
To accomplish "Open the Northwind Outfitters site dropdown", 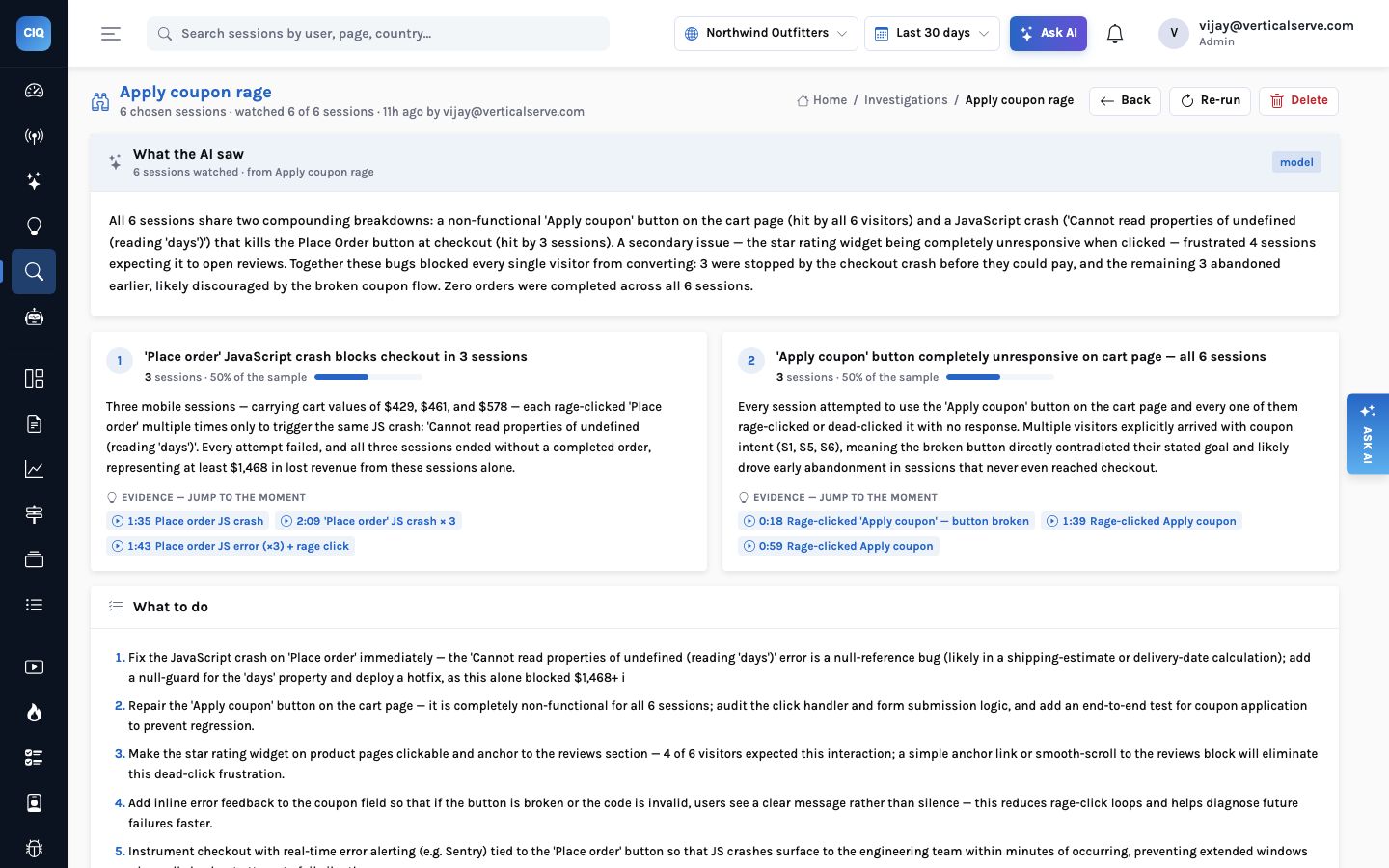I will coord(766,33).
